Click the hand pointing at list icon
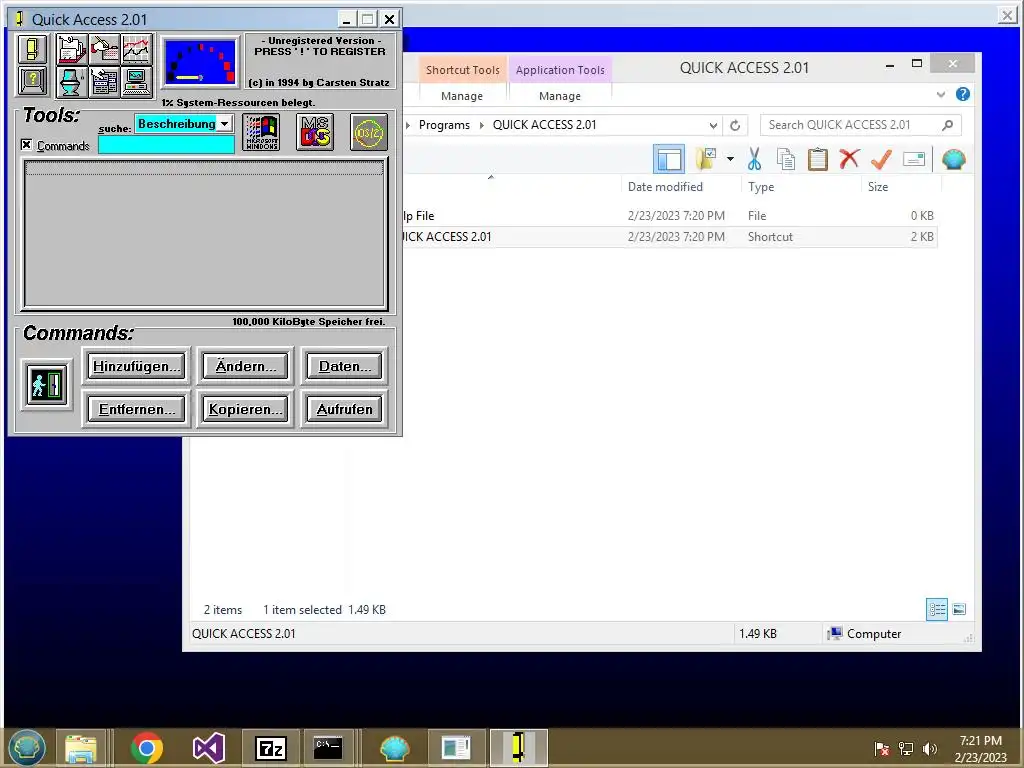Screen dimensions: 1024x768 tap(104, 82)
